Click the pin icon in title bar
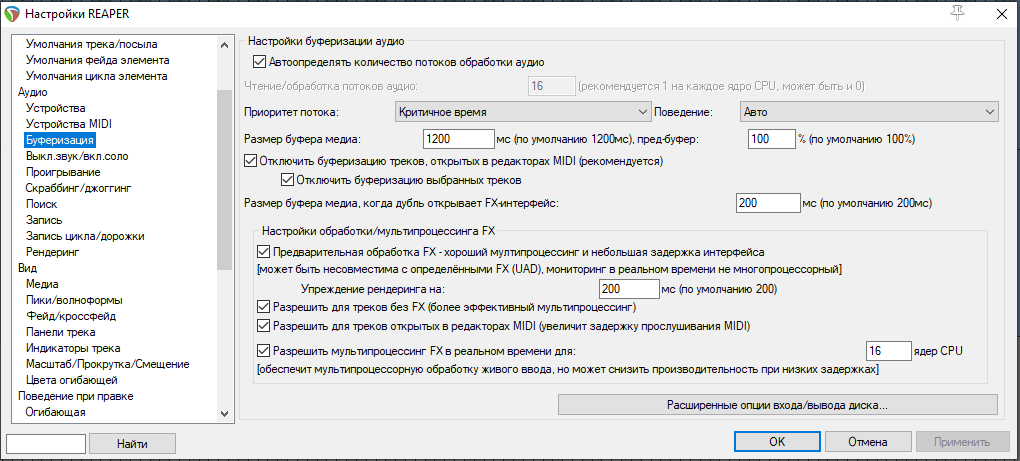 click(x=957, y=13)
